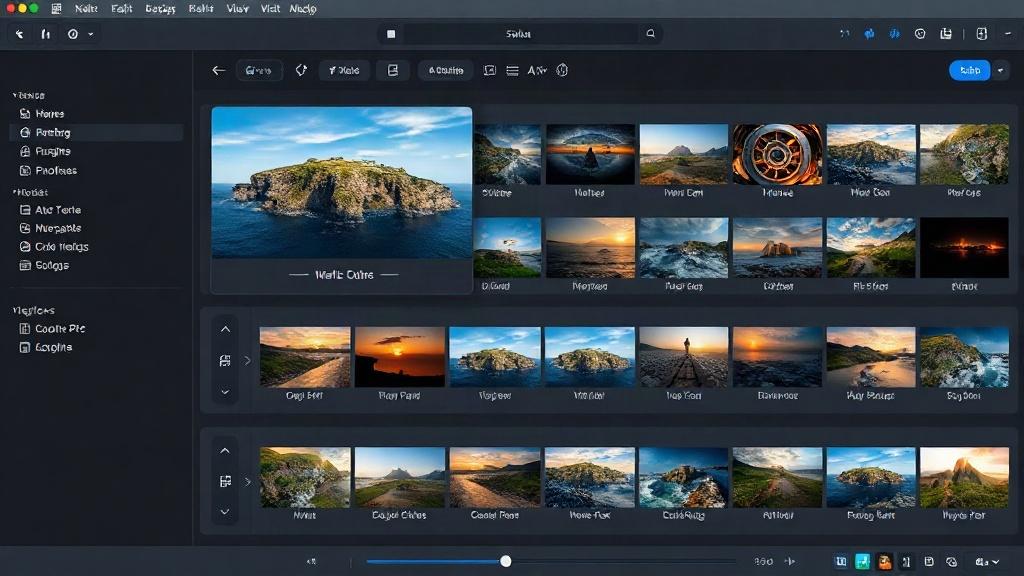This screenshot has width=1024, height=576.
Task: Click the up chevron on the middle thumbnail row
Action: [225, 329]
